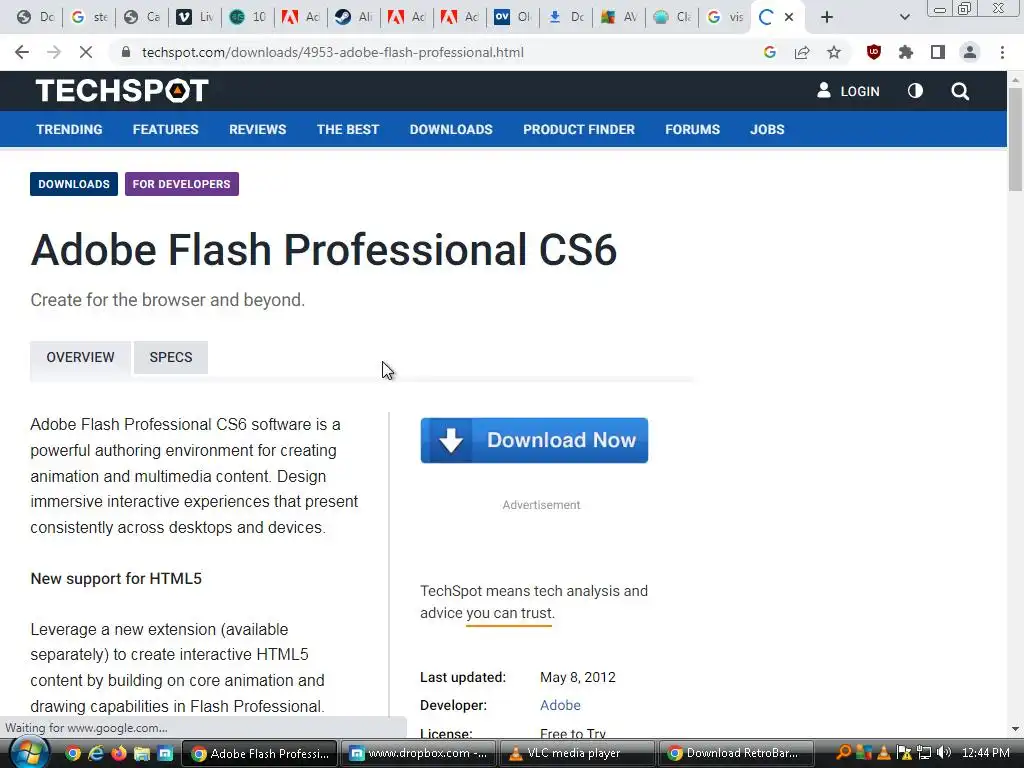Switch to the 'Ol' OV browser tab
1024x768 pixels.
pos(513,17)
